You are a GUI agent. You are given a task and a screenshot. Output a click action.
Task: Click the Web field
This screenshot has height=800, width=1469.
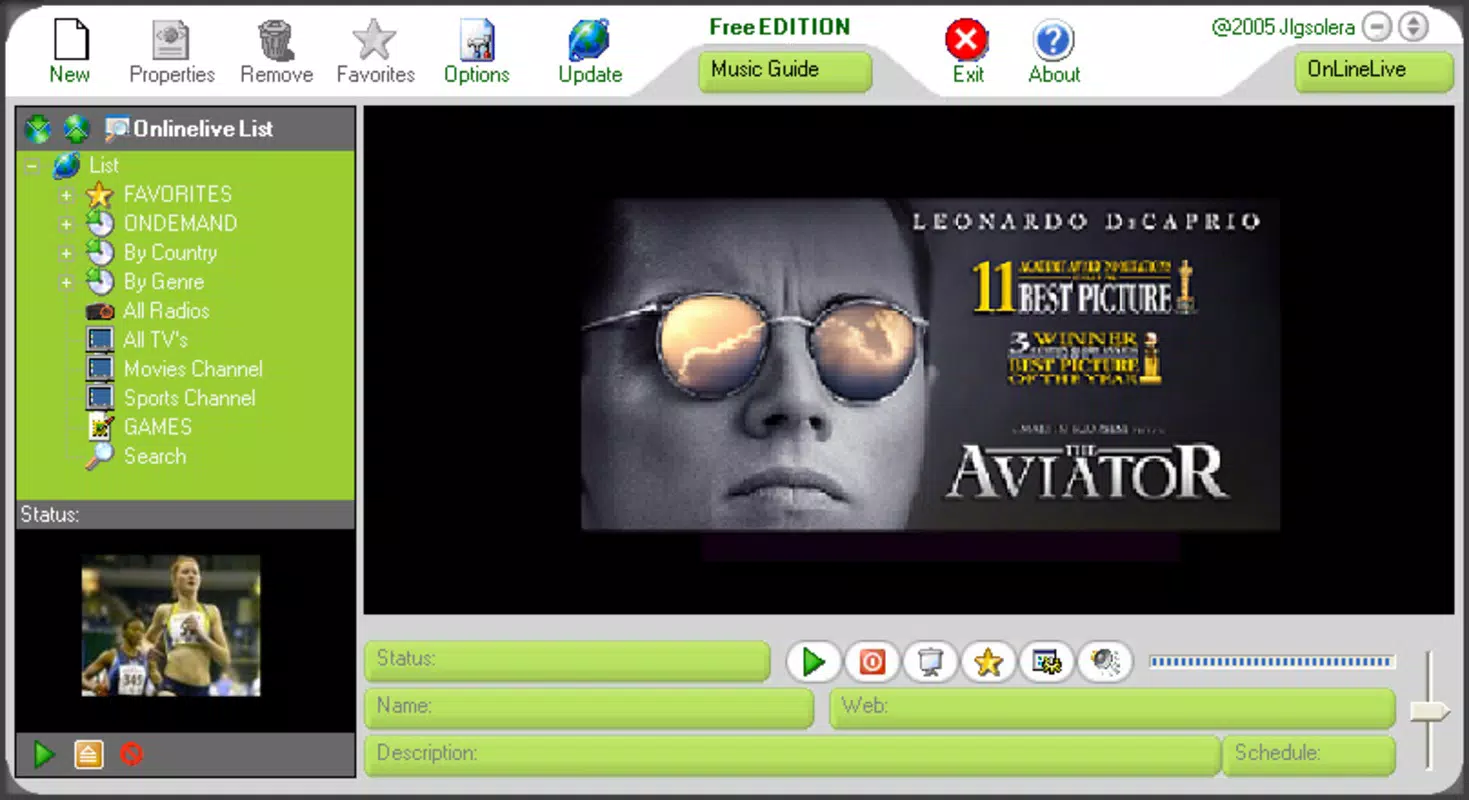[x=1112, y=708]
